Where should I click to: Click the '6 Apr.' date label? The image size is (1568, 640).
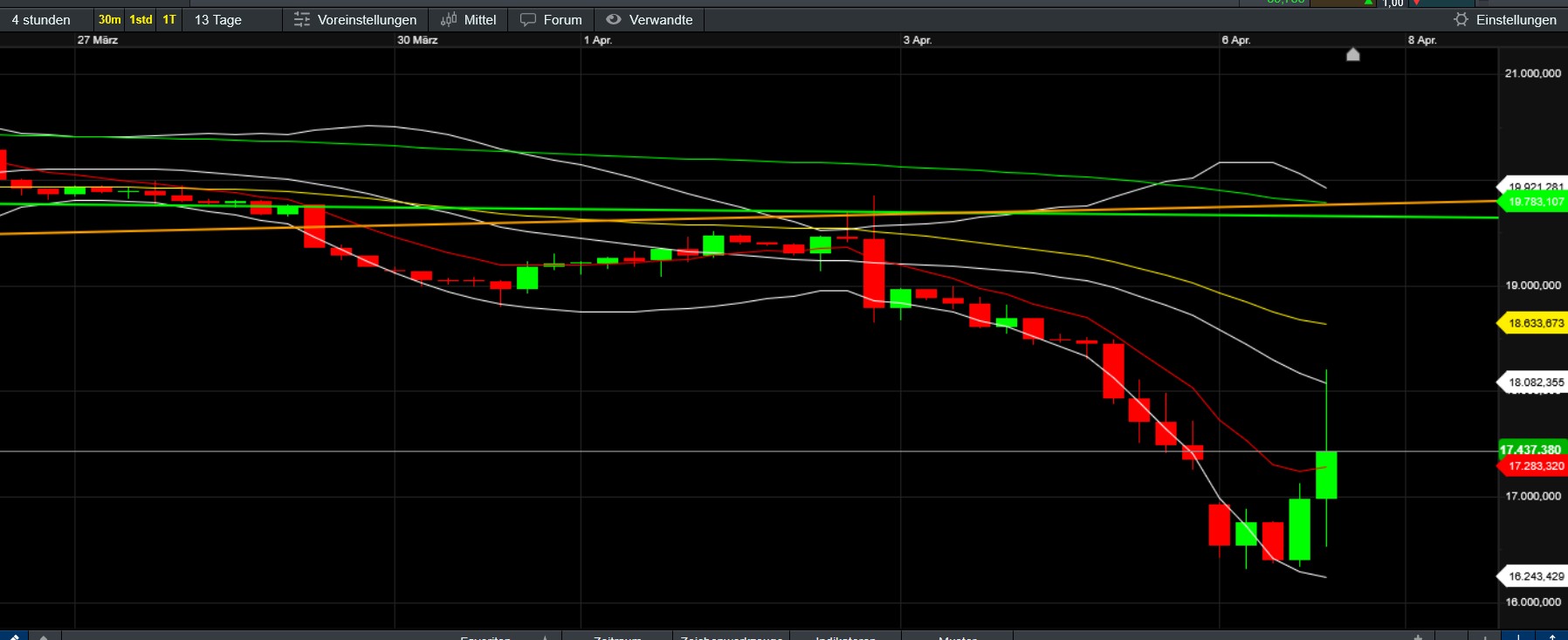[x=1236, y=40]
